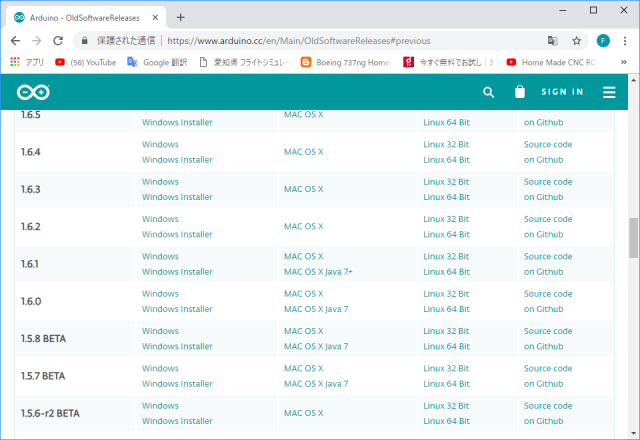
Task: Open Source code link for 1.6.0
Action: pyautogui.click(x=548, y=294)
